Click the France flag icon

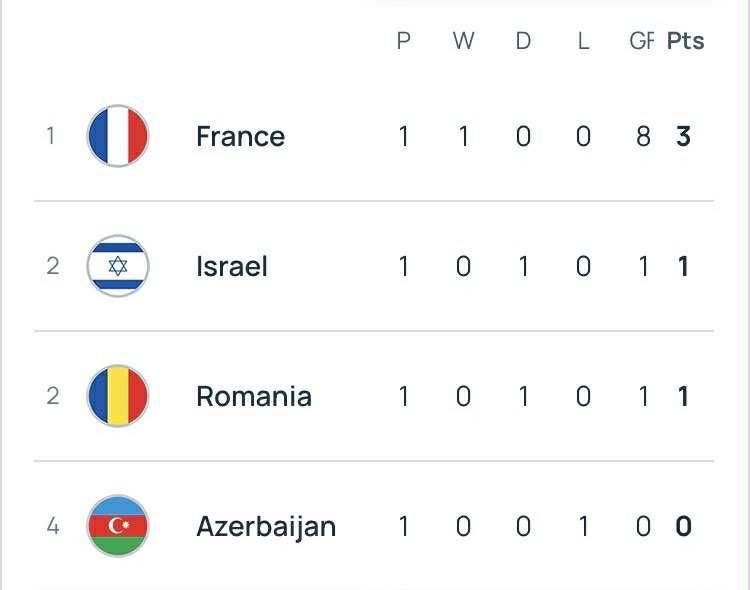[118, 136]
